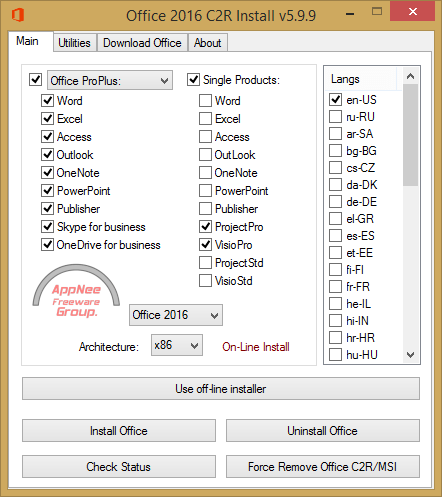
Task: Click the Langs list scroll up arrow
Action: click(410, 76)
